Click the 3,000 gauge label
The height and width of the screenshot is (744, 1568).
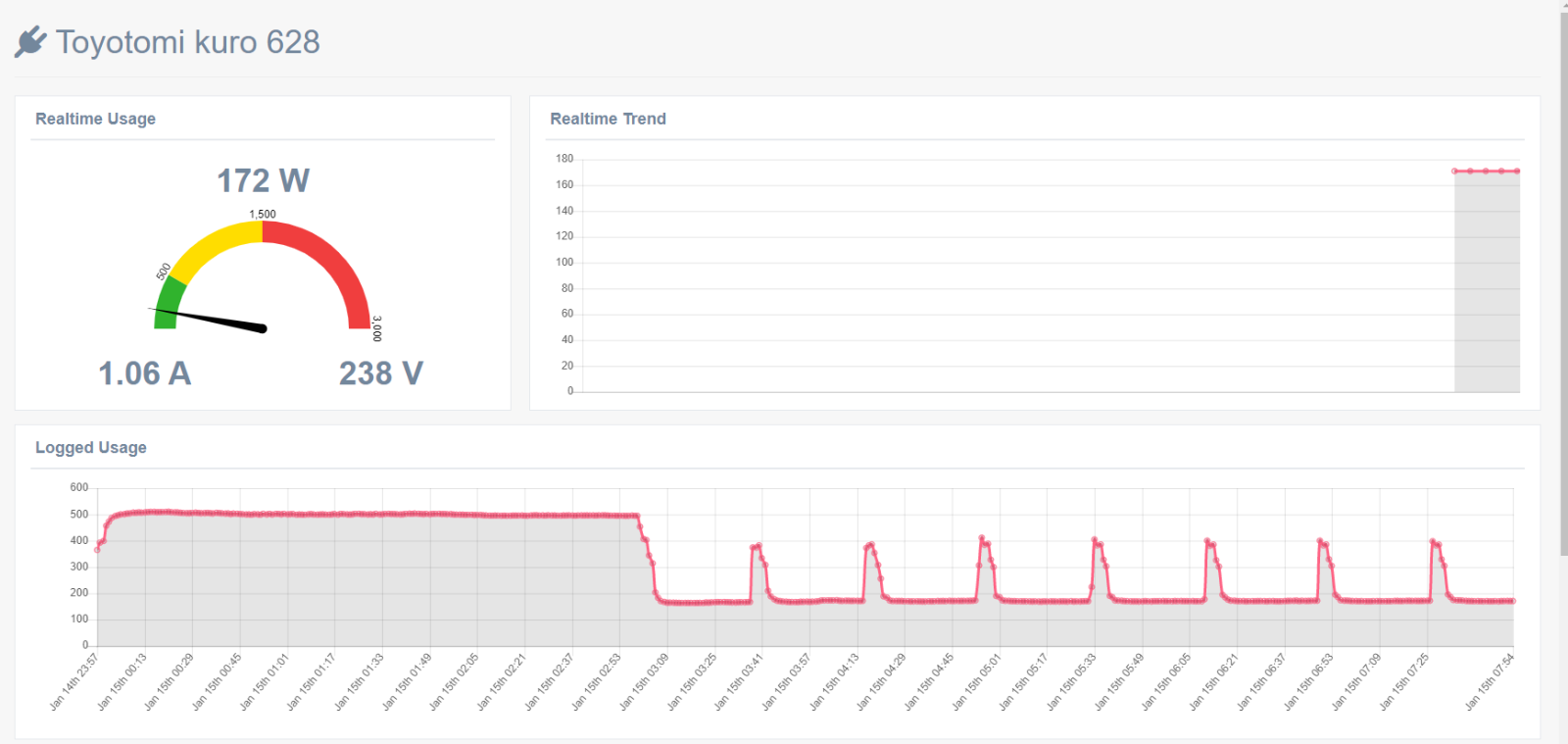coord(376,328)
